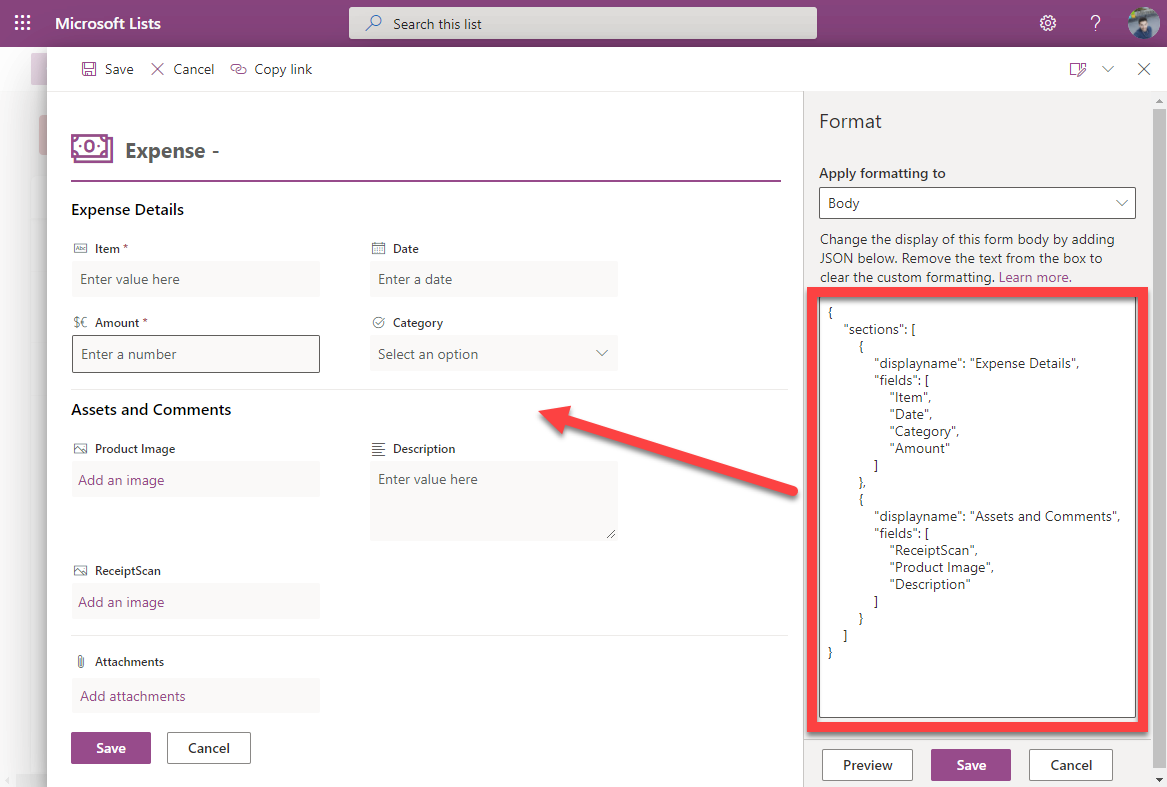The image size is (1167, 787).
Task: Click the Search this list box
Action: coord(582,23)
